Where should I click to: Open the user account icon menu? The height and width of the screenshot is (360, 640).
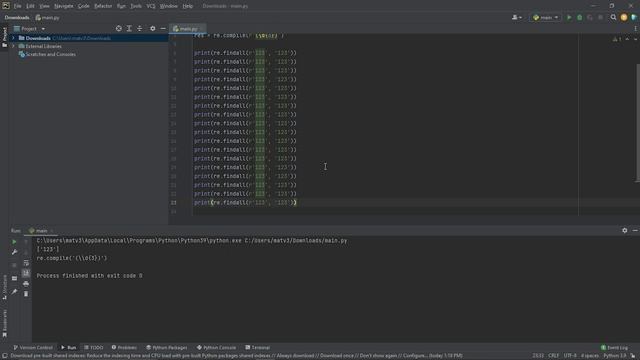517,18
